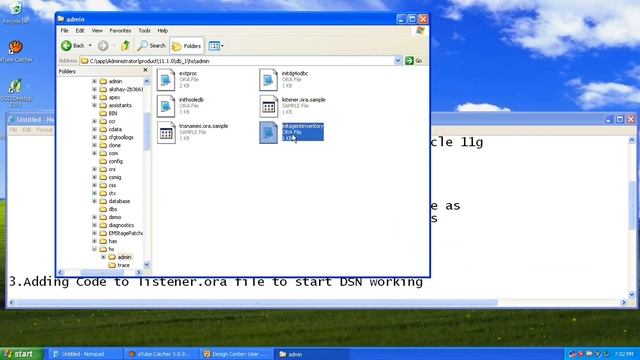
Task: Click the Back arrow icon
Action: (x=66, y=46)
